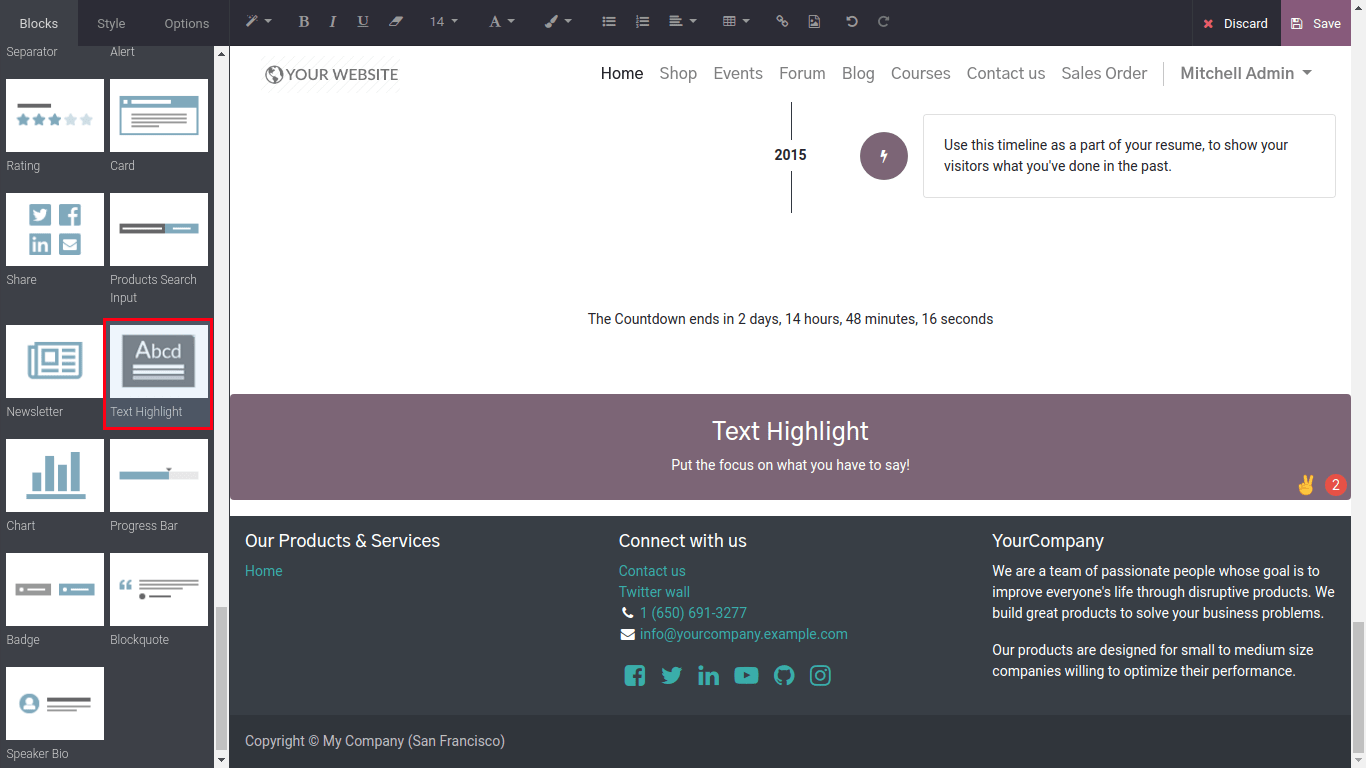Select the Chart block thumbnail

[x=55, y=476]
